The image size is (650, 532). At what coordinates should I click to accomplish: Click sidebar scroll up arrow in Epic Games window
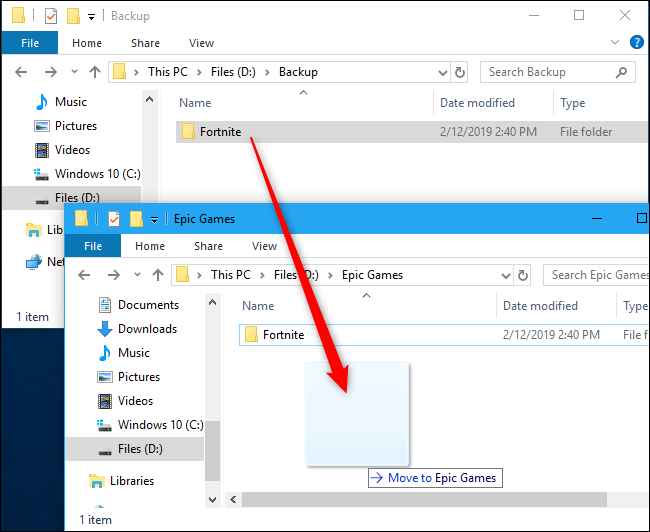click(x=212, y=302)
